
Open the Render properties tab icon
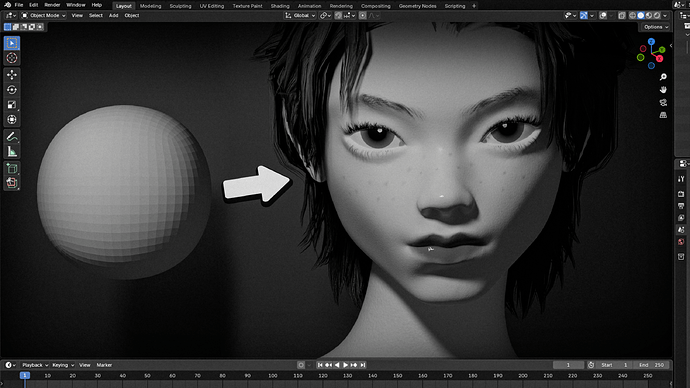tap(681, 194)
